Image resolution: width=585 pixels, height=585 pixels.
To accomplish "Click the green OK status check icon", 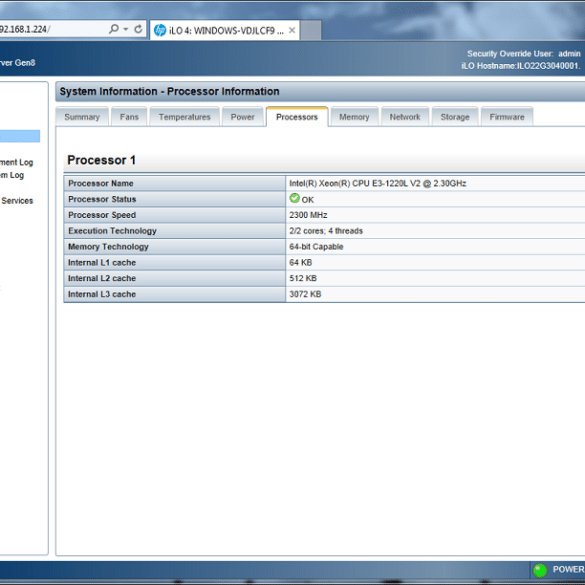I will click(x=294, y=198).
